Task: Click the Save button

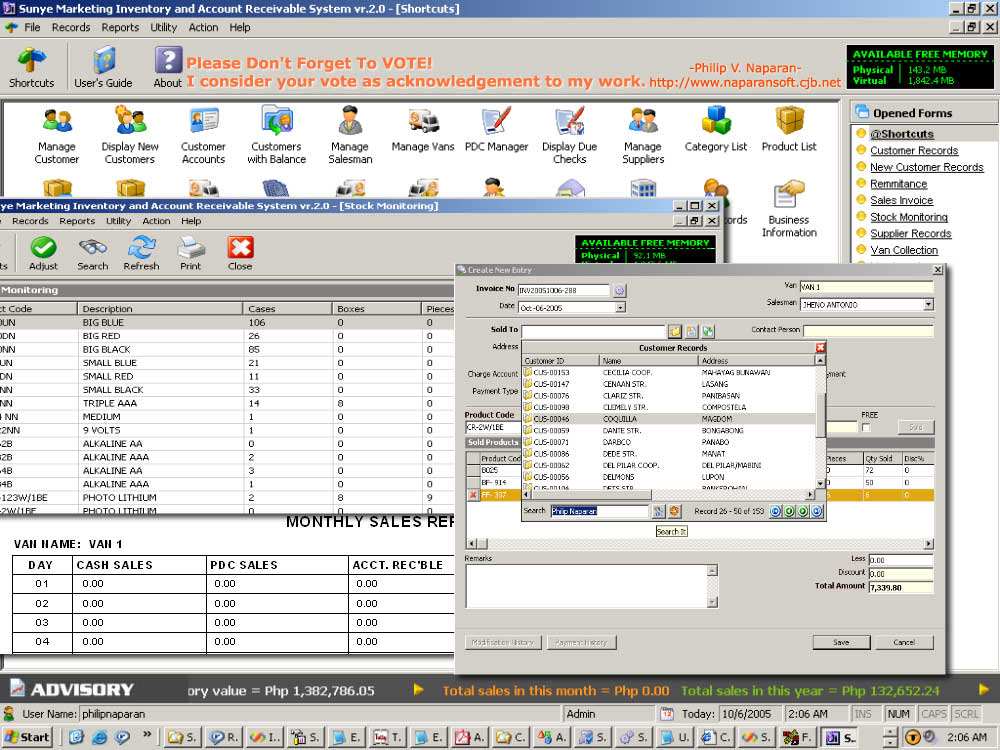Action: pos(841,642)
